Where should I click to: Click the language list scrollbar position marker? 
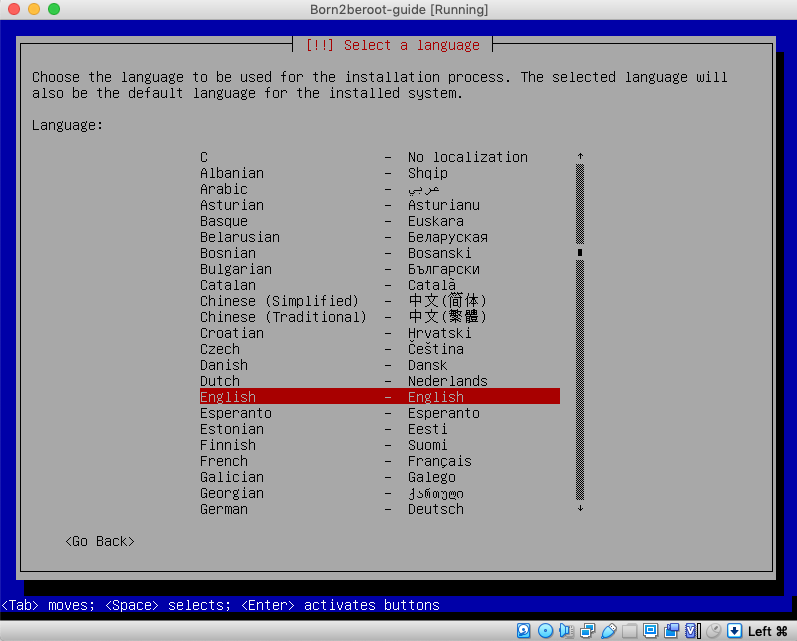[580, 252]
